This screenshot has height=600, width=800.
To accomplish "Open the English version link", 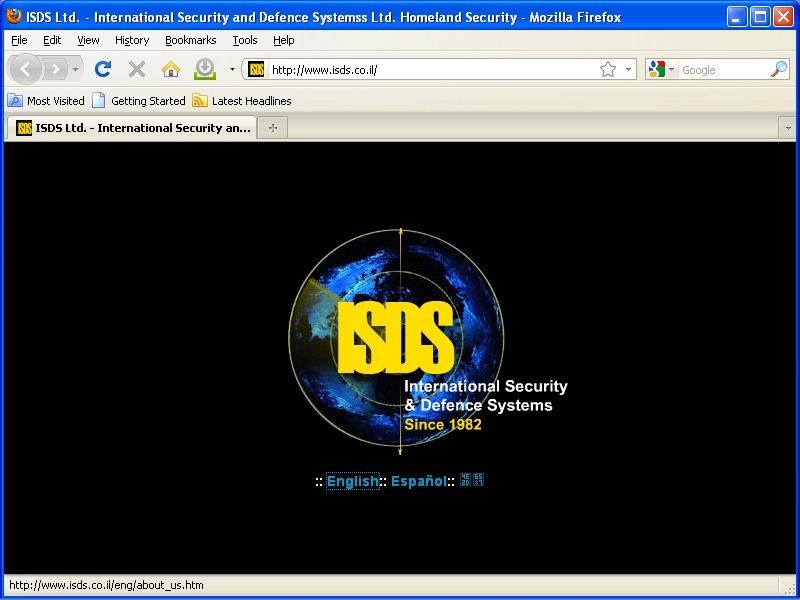I will tap(352, 481).
